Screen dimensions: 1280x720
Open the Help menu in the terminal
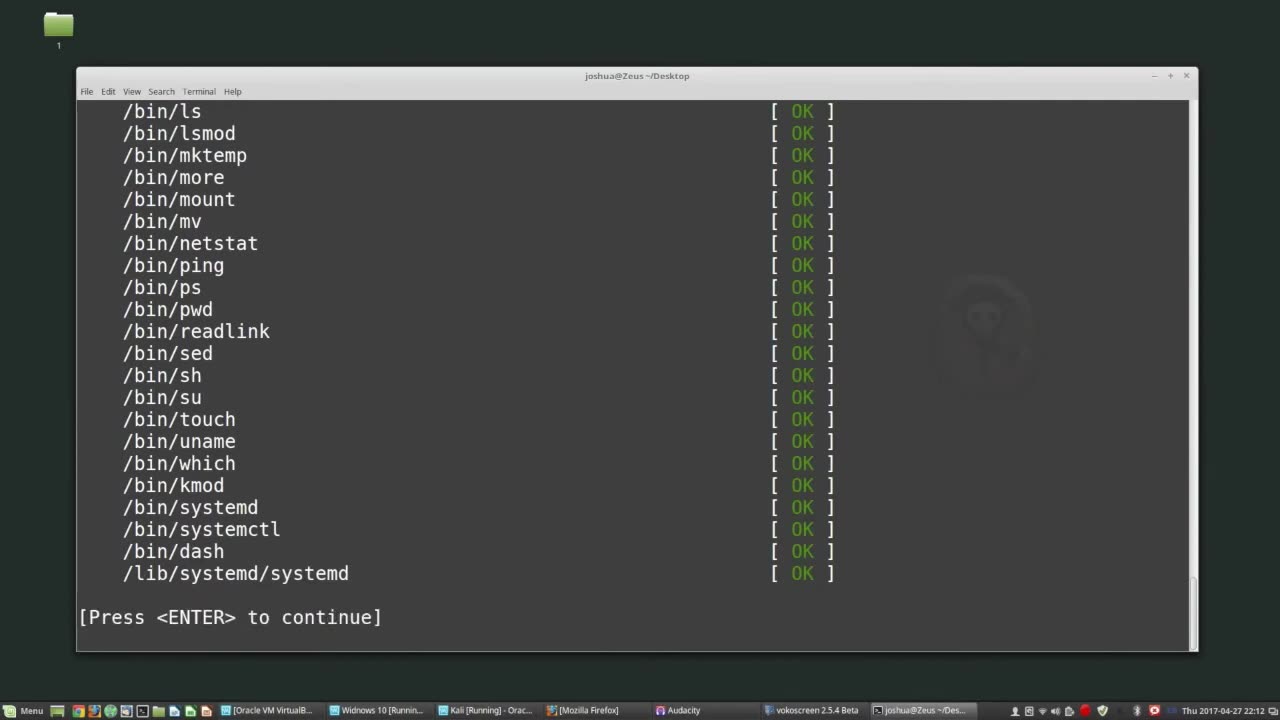pyautogui.click(x=232, y=91)
